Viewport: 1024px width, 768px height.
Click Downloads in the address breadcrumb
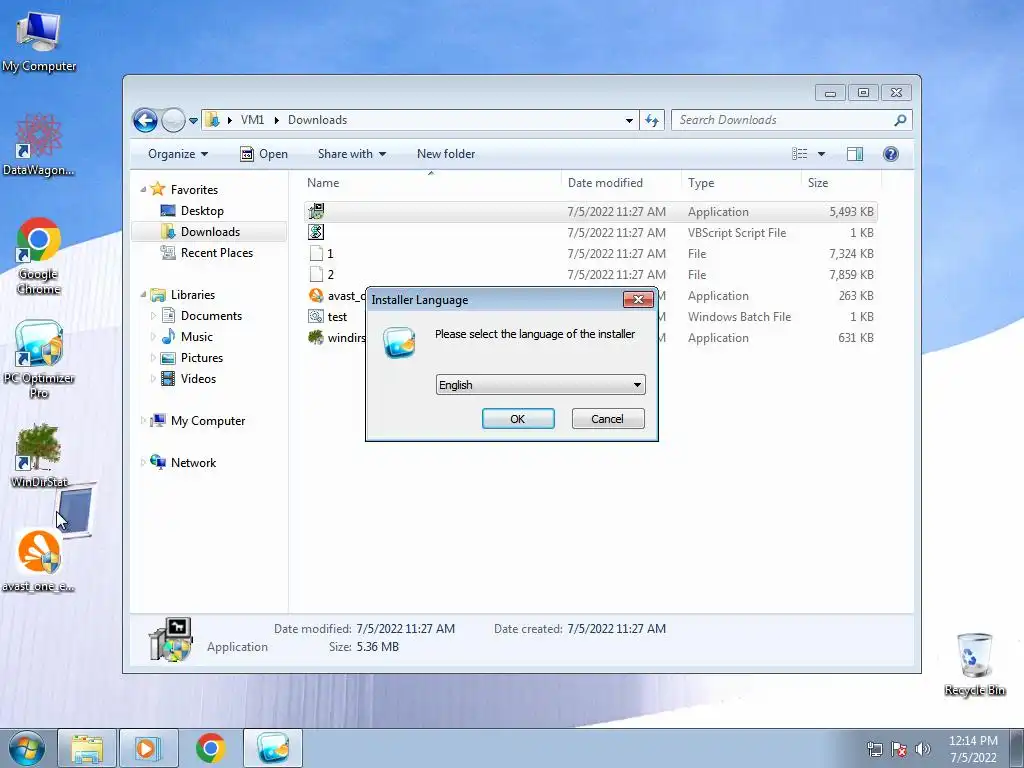pyautogui.click(x=317, y=120)
